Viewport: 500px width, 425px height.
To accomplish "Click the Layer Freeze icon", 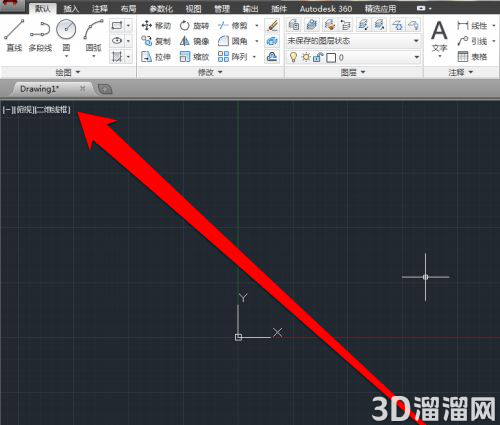I will point(397,25).
